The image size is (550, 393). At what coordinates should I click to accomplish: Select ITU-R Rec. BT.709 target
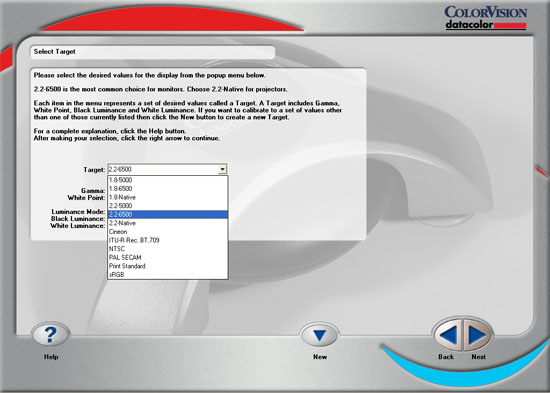[168, 240]
